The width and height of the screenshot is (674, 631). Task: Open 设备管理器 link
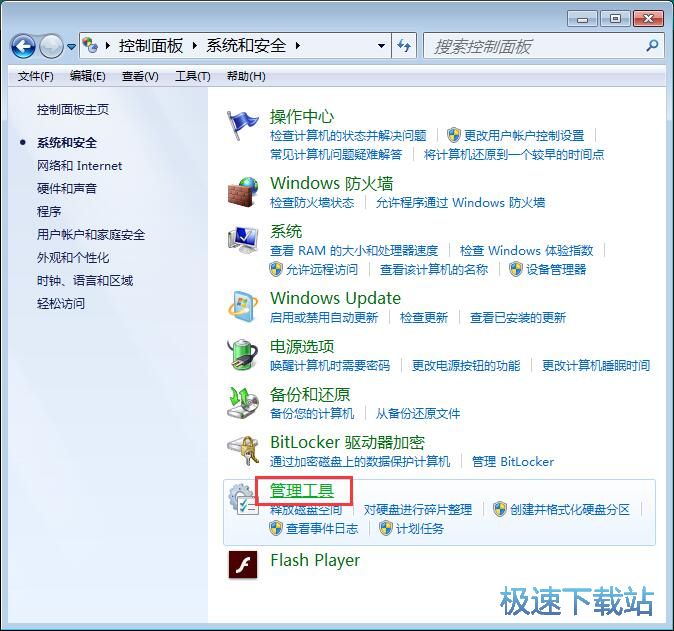coord(556,270)
